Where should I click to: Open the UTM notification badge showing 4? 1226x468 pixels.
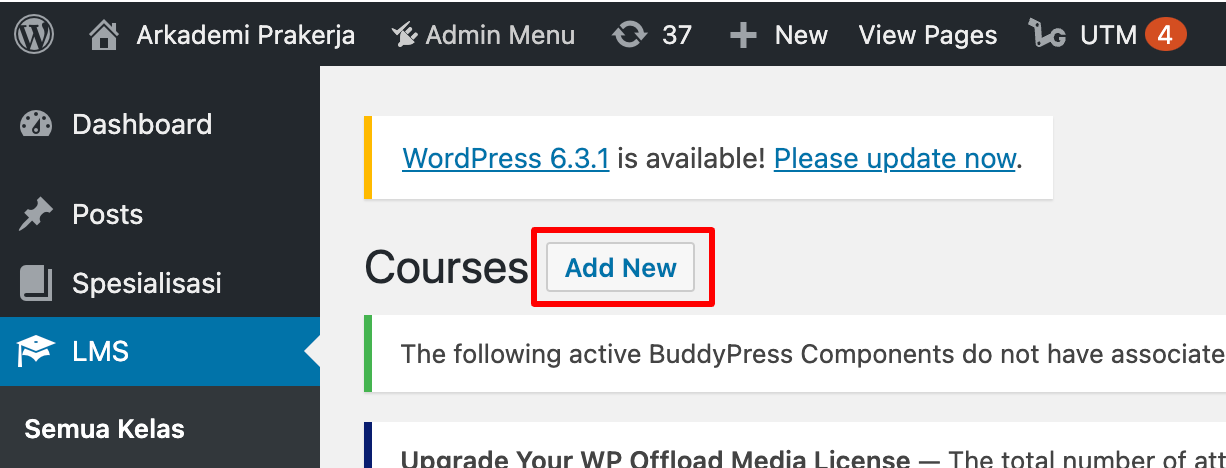(1165, 35)
